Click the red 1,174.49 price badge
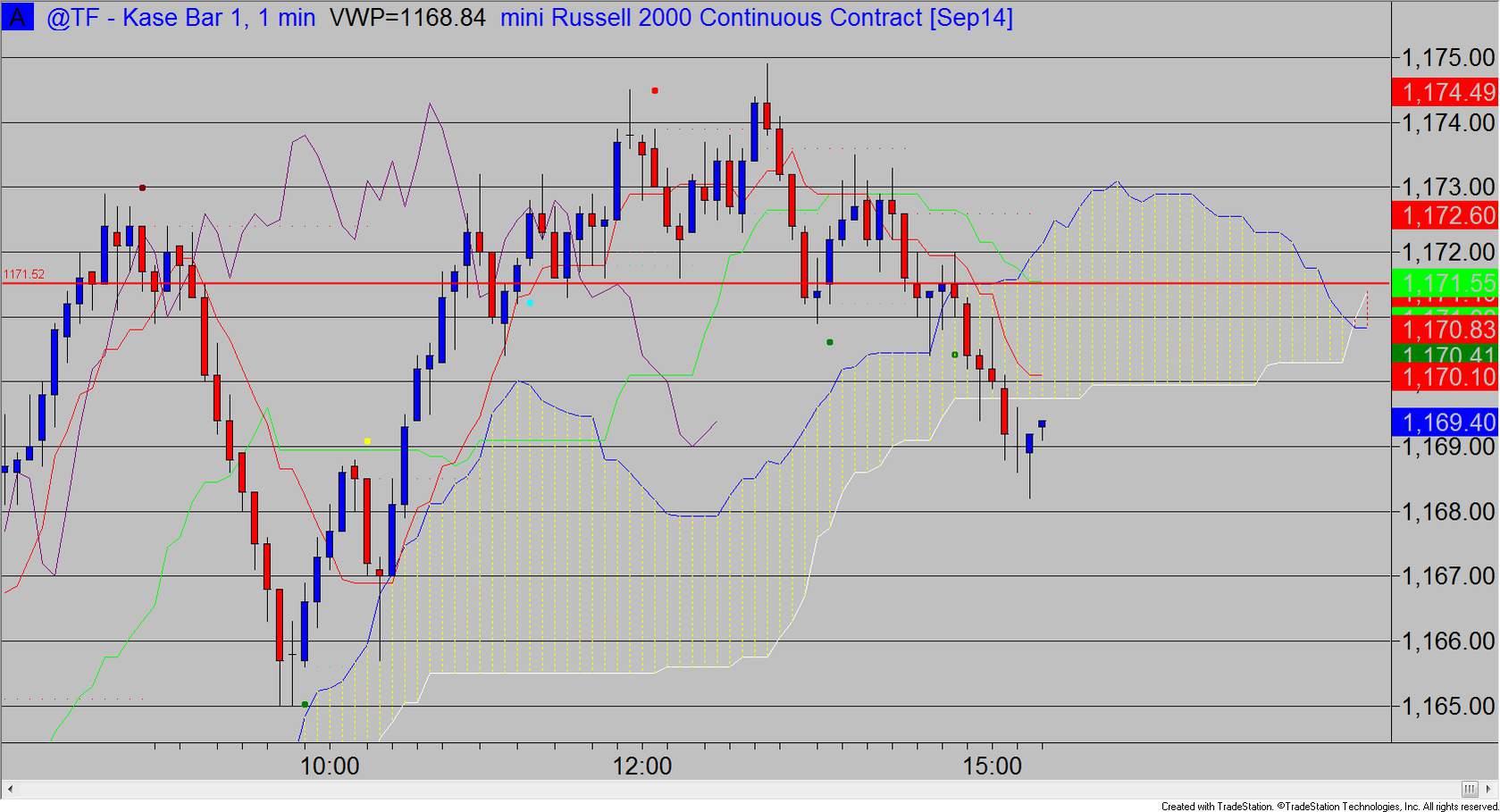The width and height of the screenshot is (1500, 812). tap(1446, 92)
